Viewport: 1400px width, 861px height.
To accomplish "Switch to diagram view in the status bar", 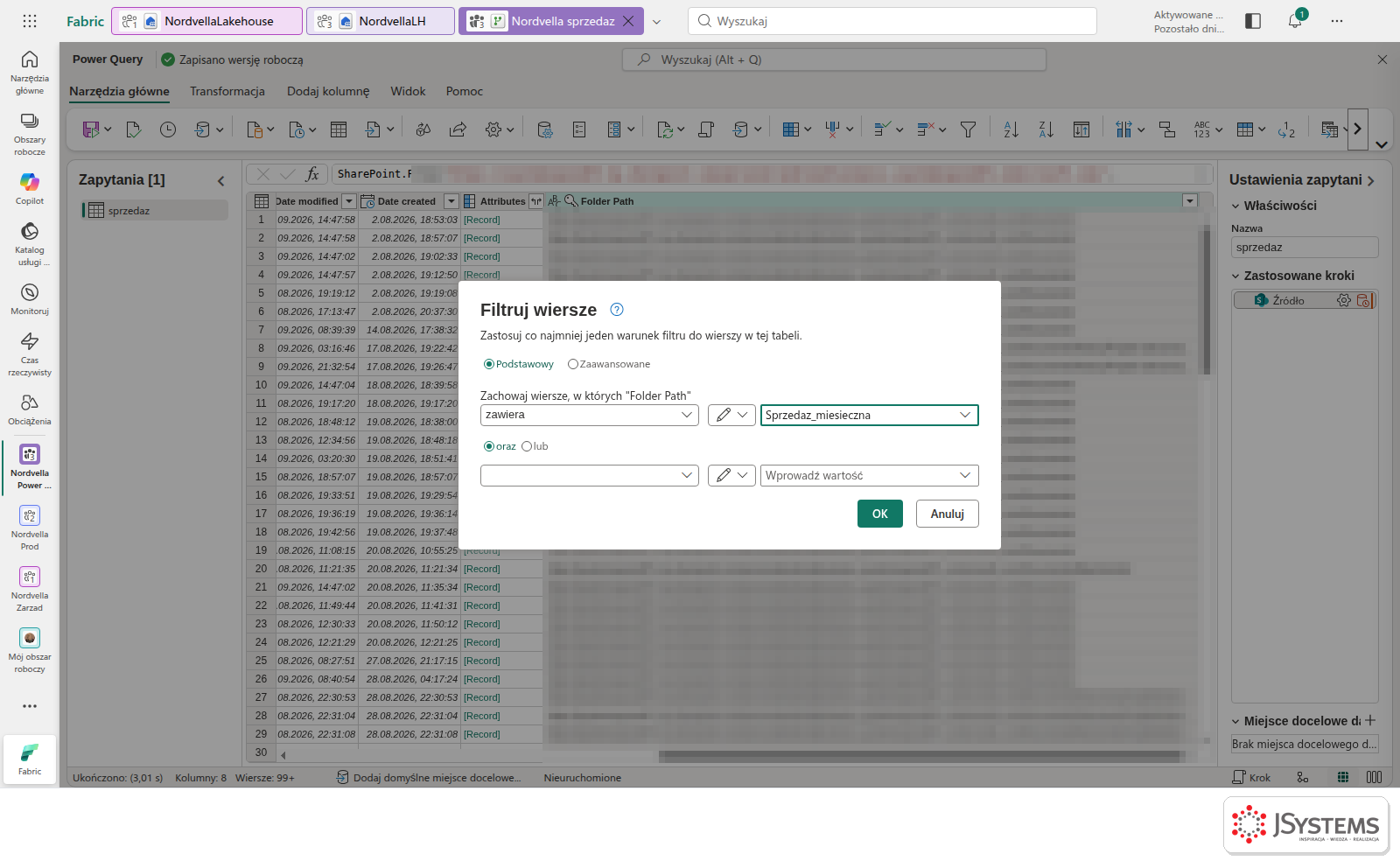I will point(1303,777).
